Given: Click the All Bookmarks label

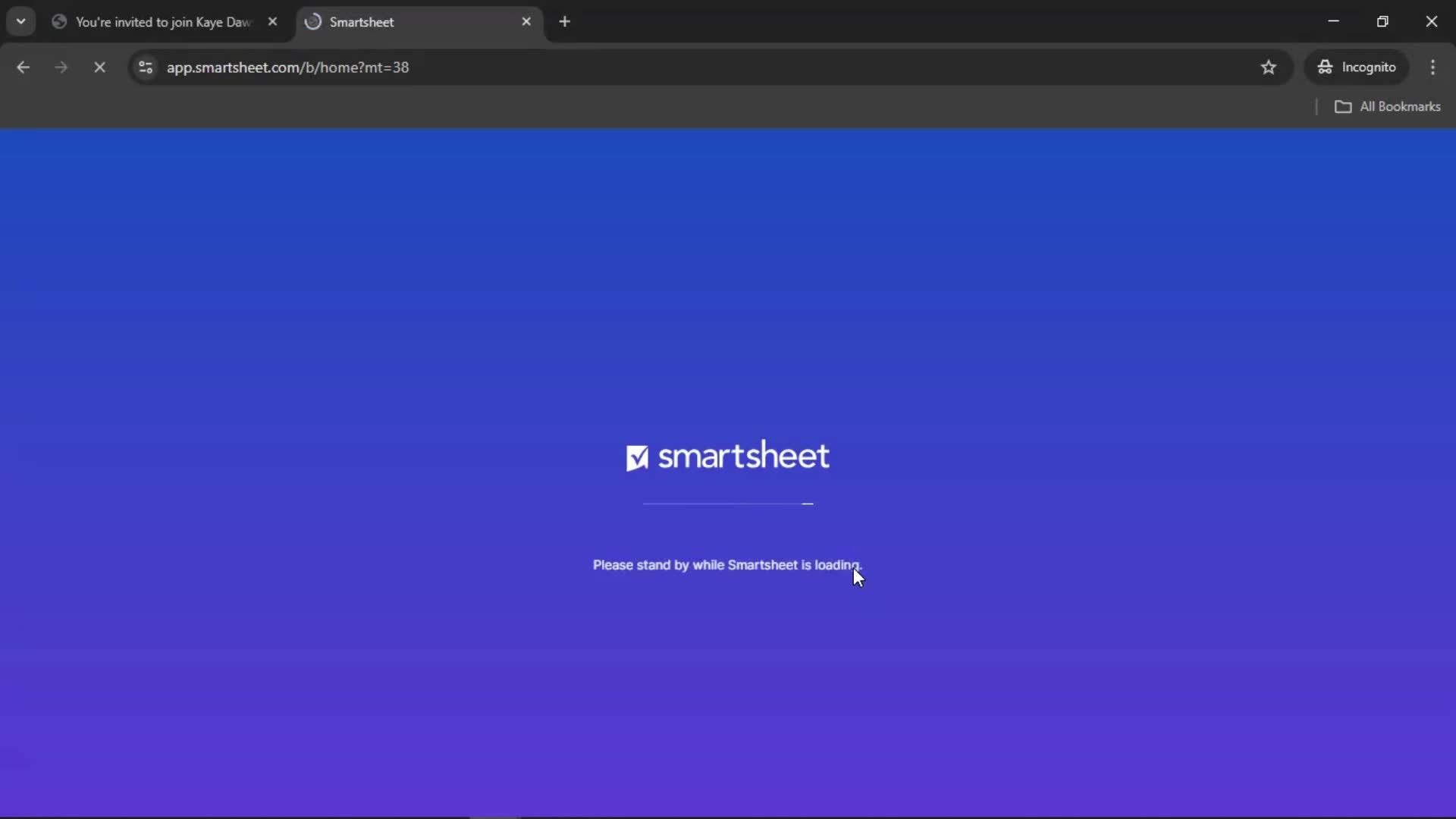Looking at the screenshot, I should [x=1400, y=107].
